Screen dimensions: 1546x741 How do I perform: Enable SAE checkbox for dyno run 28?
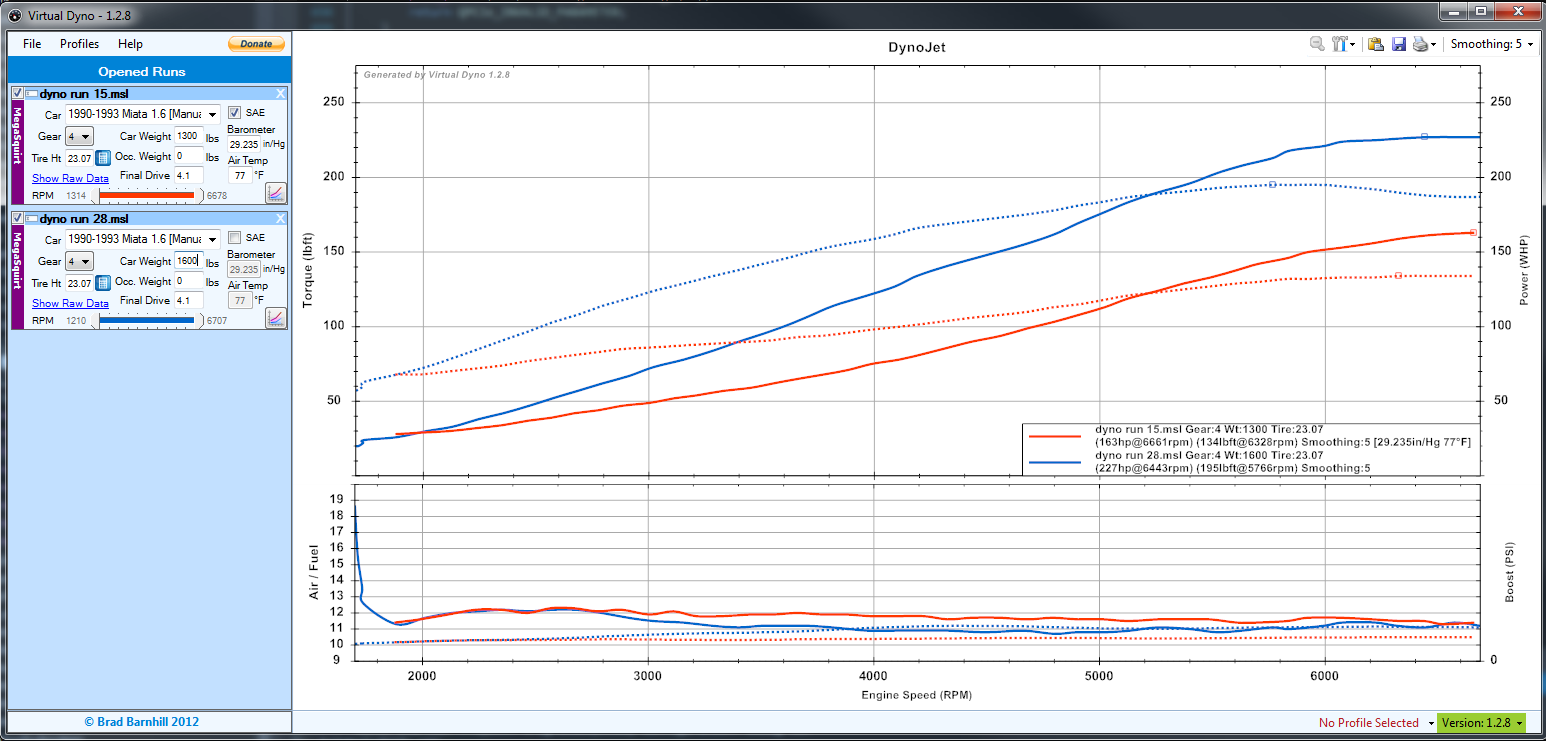(235, 237)
